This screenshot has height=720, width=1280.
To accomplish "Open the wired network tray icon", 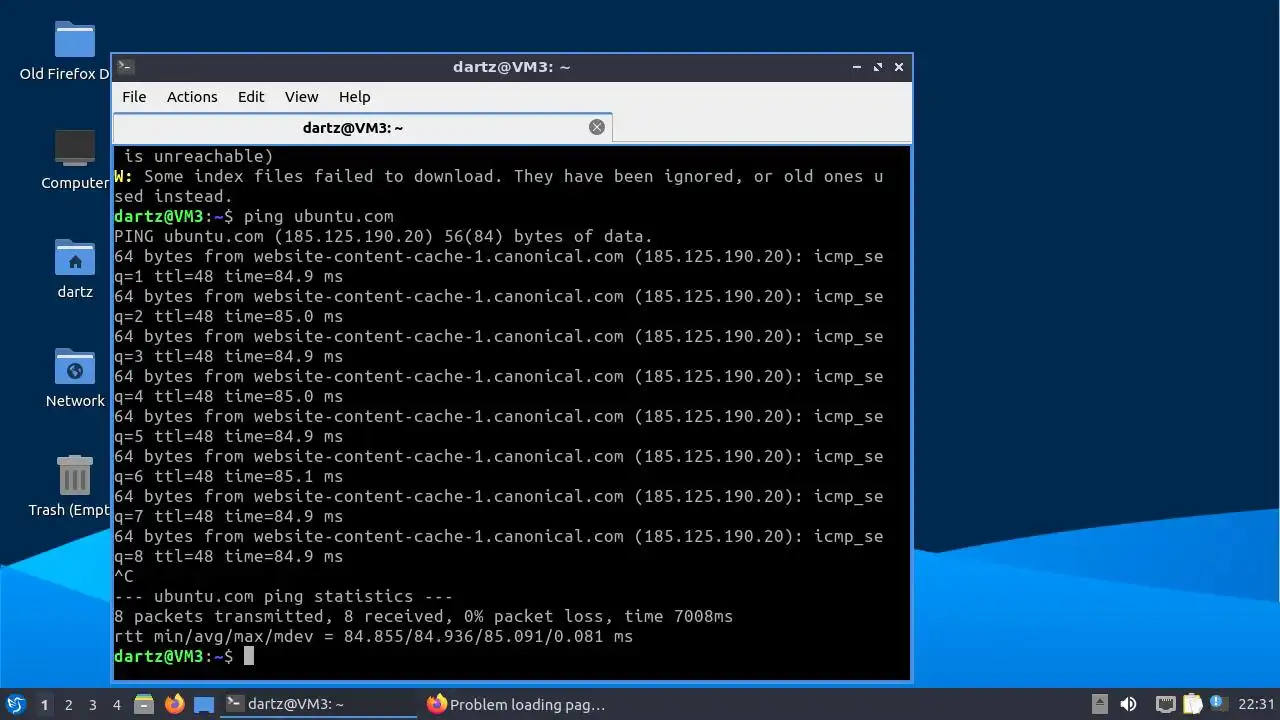I will 1165,704.
